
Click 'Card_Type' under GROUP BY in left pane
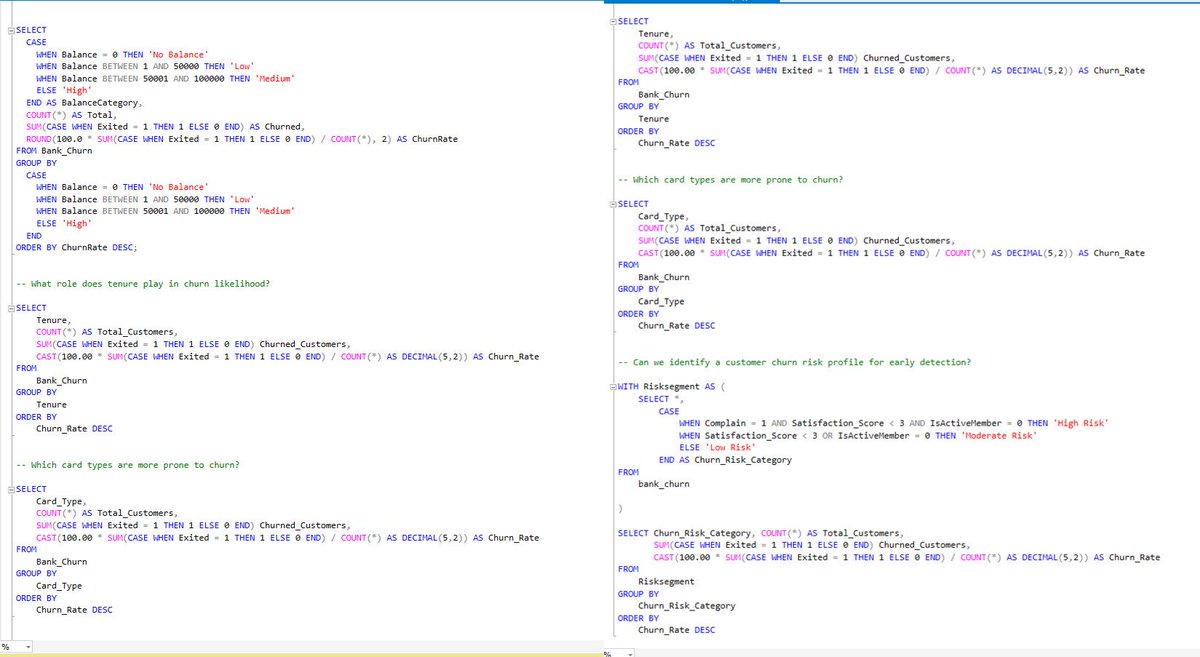click(x=59, y=586)
